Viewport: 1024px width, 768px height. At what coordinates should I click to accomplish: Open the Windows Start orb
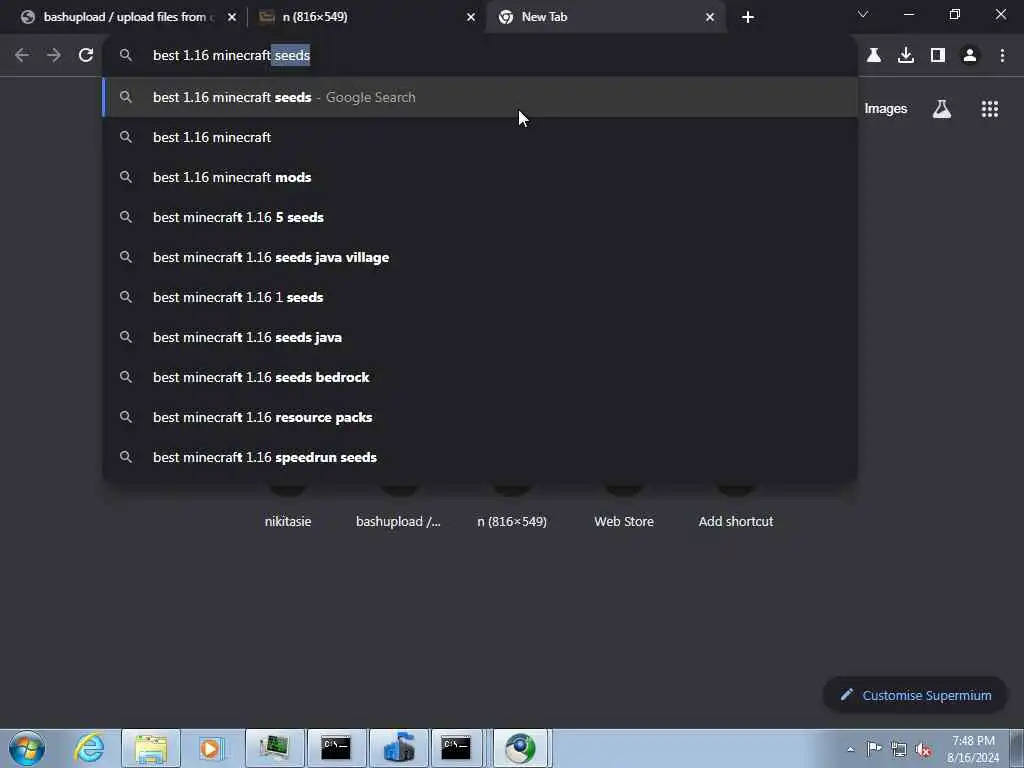pos(27,748)
